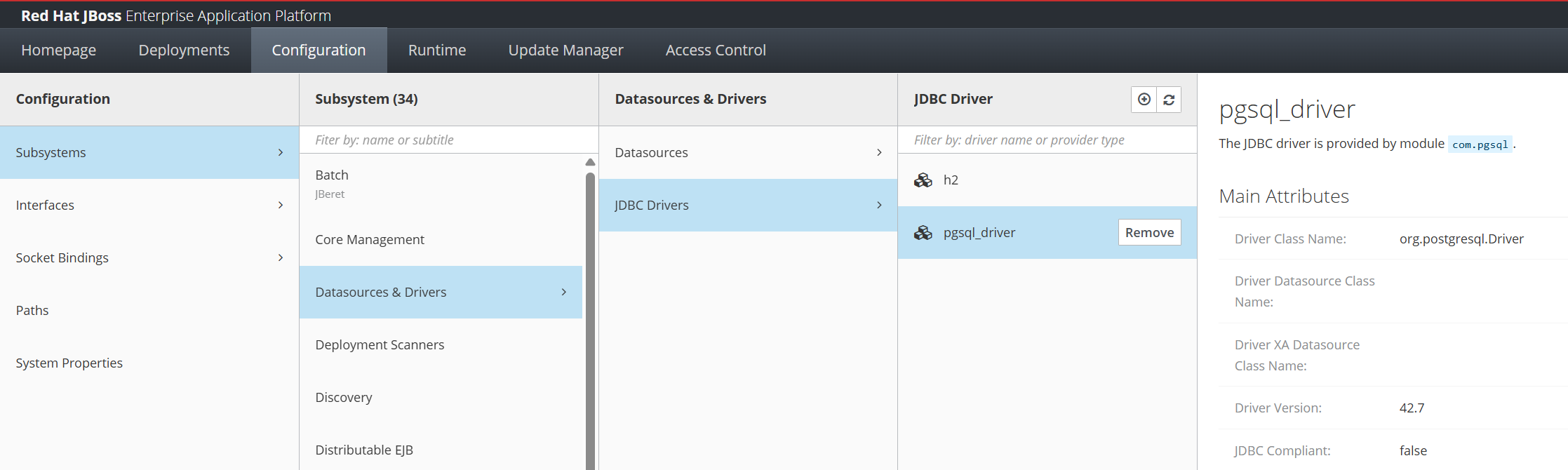This screenshot has width=1568, height=470.
Task: Expand Subsystems with its chevron
Action: tap(281, 152)
